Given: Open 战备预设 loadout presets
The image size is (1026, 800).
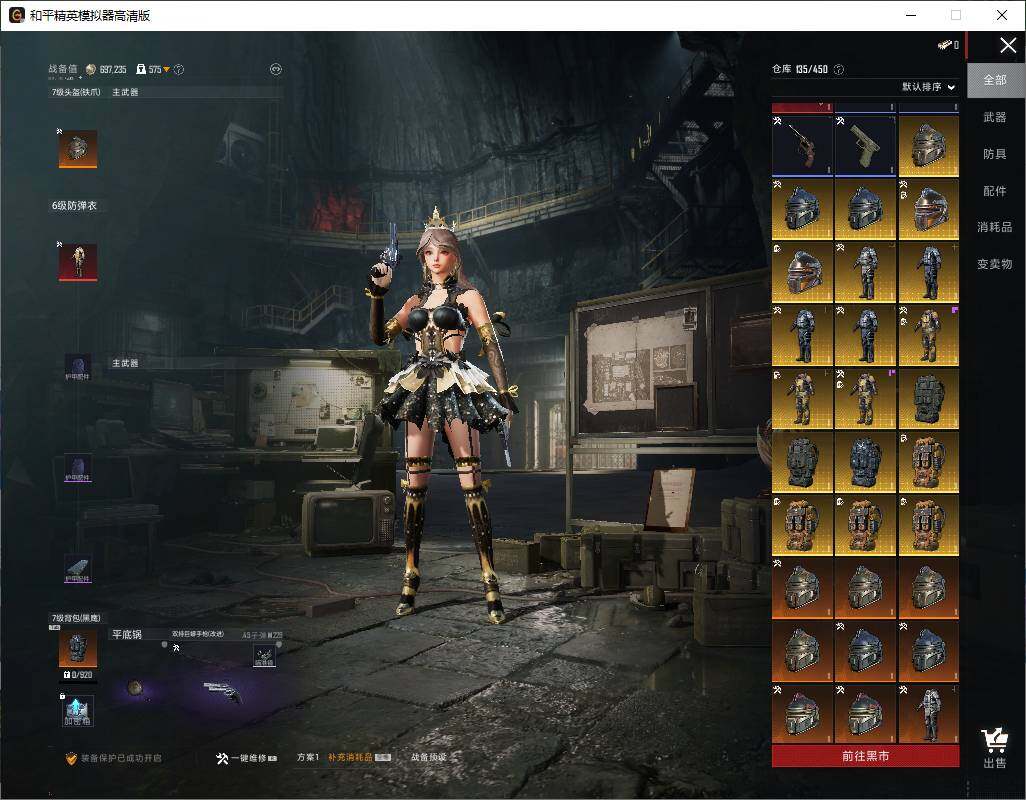Looking at the screenshot, I should coord(429,757).
